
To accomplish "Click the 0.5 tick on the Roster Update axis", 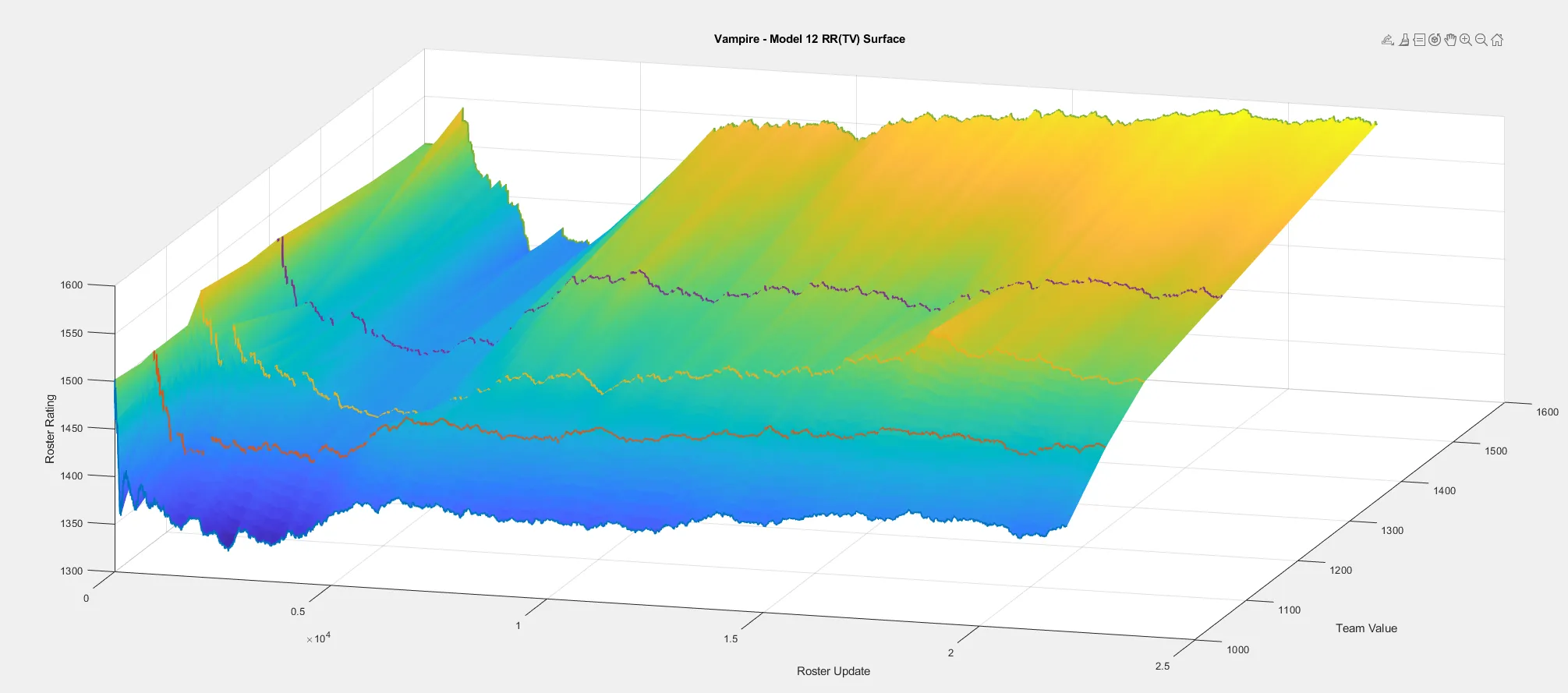I will [x=298, y=611].
